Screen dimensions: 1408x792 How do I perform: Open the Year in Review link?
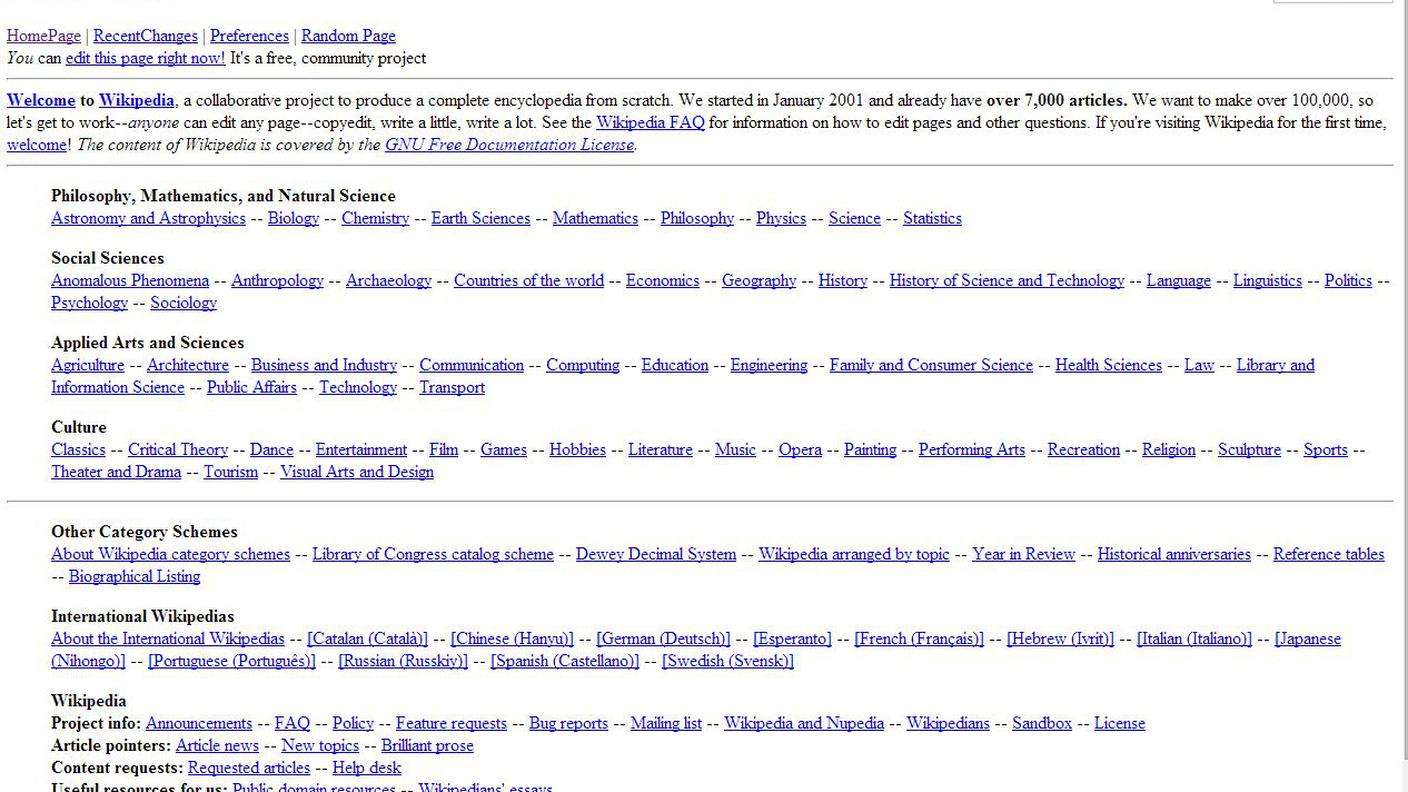pyautogui.click(x=1023, y=555)
